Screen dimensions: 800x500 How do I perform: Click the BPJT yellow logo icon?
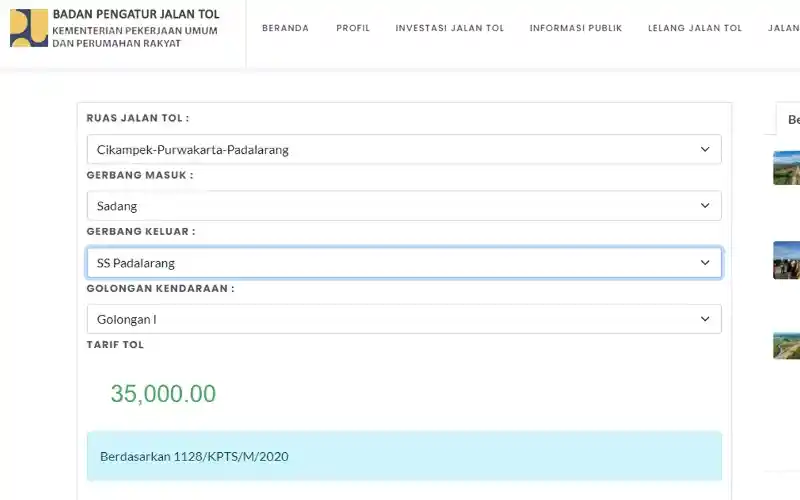28,28
